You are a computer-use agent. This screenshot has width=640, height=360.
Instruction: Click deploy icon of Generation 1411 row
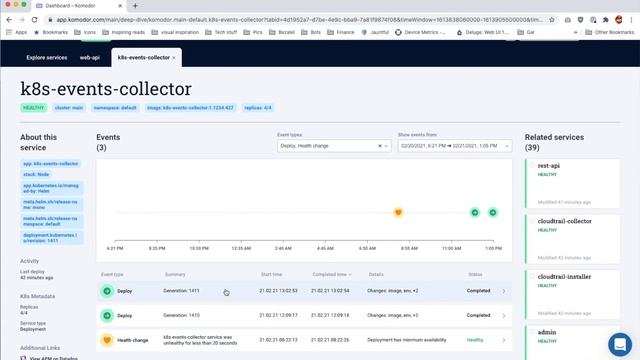107,291
